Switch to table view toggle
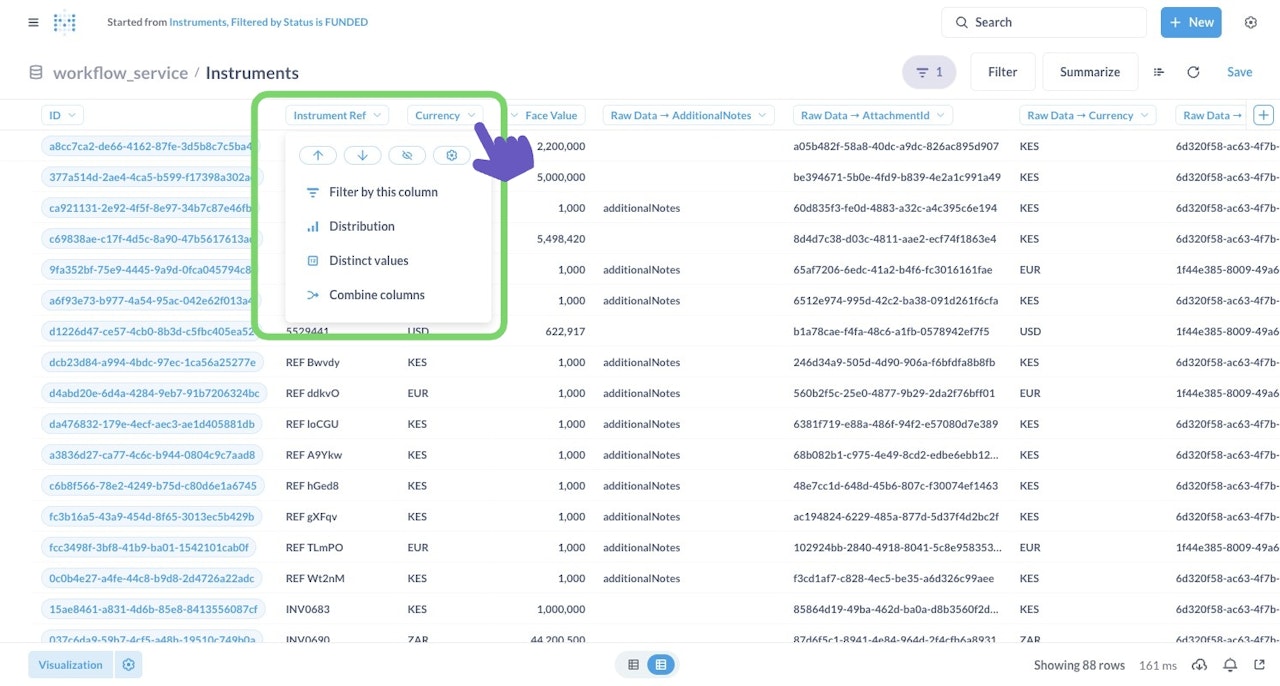Image resolution: width=1280 pixels, height=686 pixels. pos(660,665)
